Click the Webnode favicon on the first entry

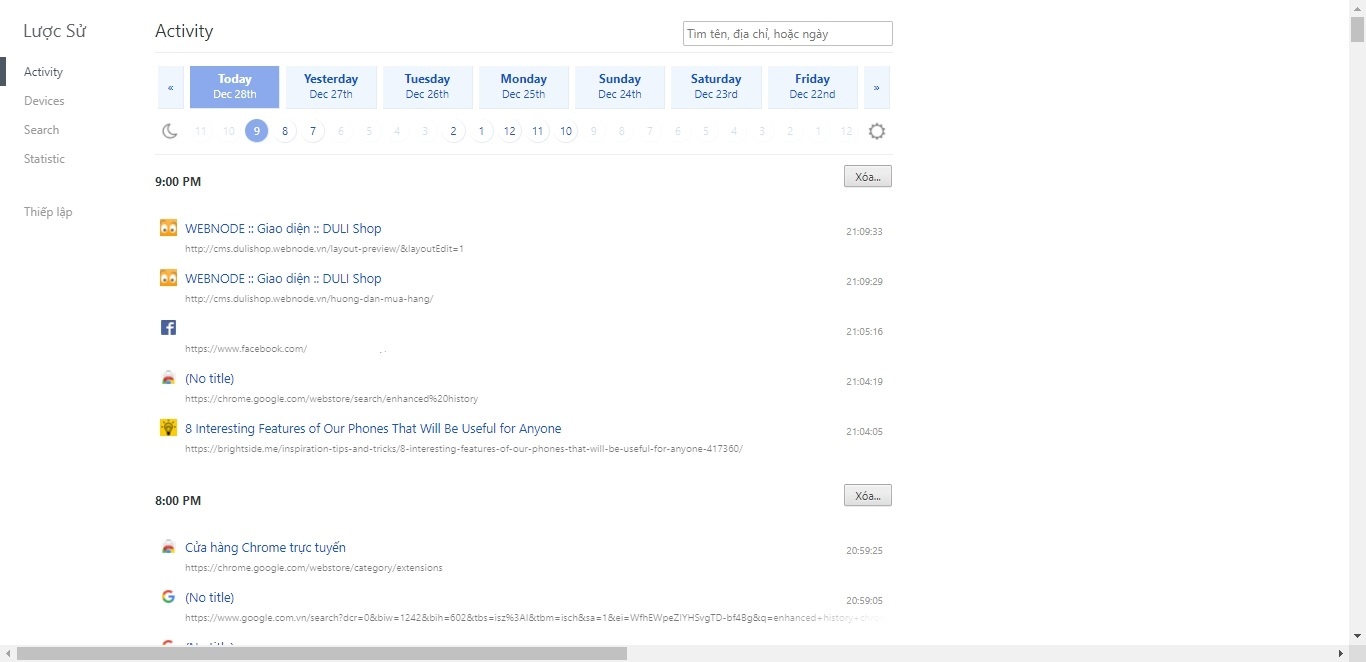[168, 228]
